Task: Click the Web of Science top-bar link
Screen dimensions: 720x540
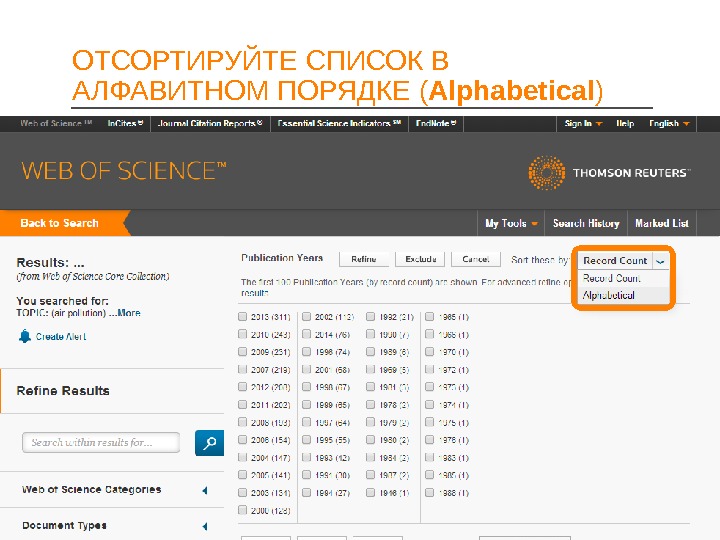Action: (56, 124)
